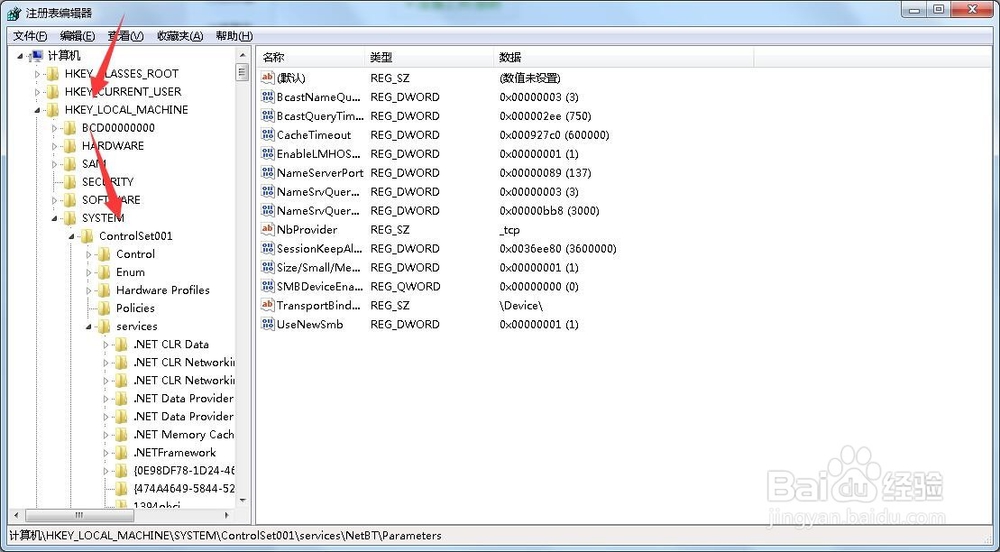Click the tree horizontal scroll left arrow
Screen dimensions: 1000x552
click(x=17, y=514)
